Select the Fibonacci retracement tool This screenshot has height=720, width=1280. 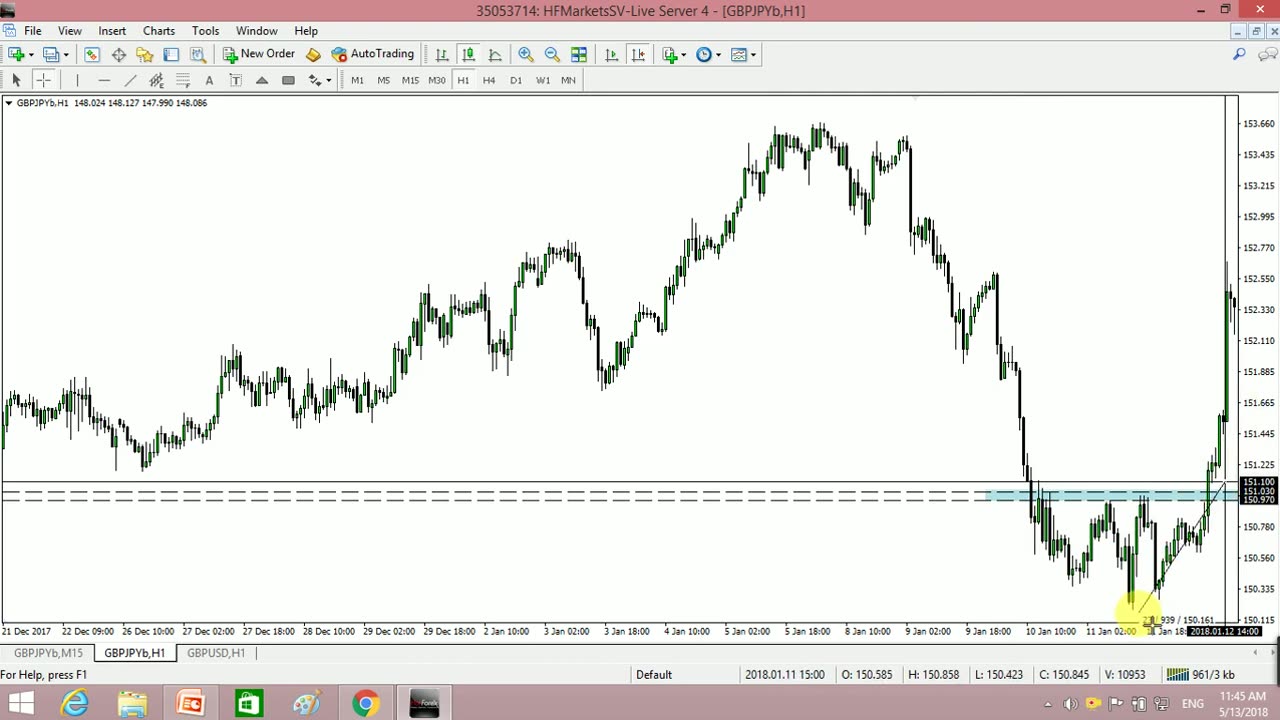183,80
